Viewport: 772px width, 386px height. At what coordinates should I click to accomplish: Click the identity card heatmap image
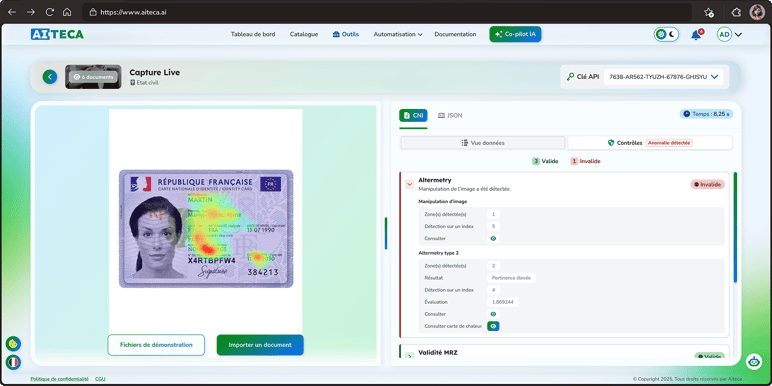click(x=206, y=229)
